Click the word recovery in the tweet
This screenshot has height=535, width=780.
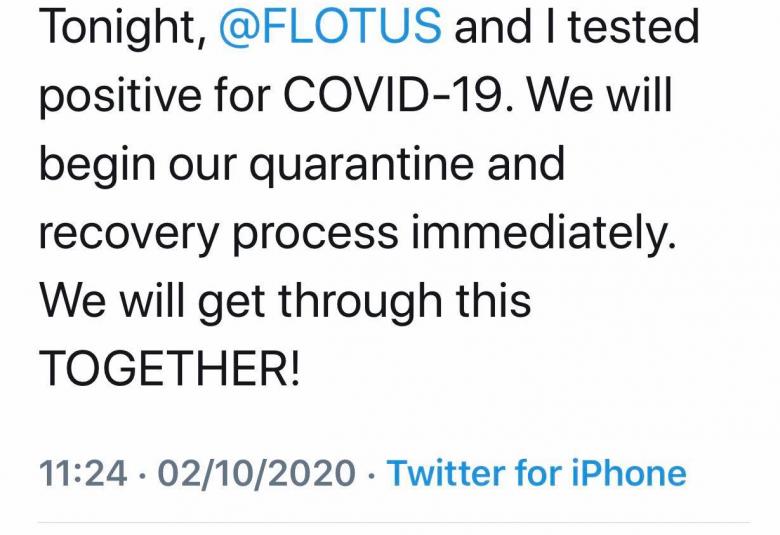[x=128, y=234]
